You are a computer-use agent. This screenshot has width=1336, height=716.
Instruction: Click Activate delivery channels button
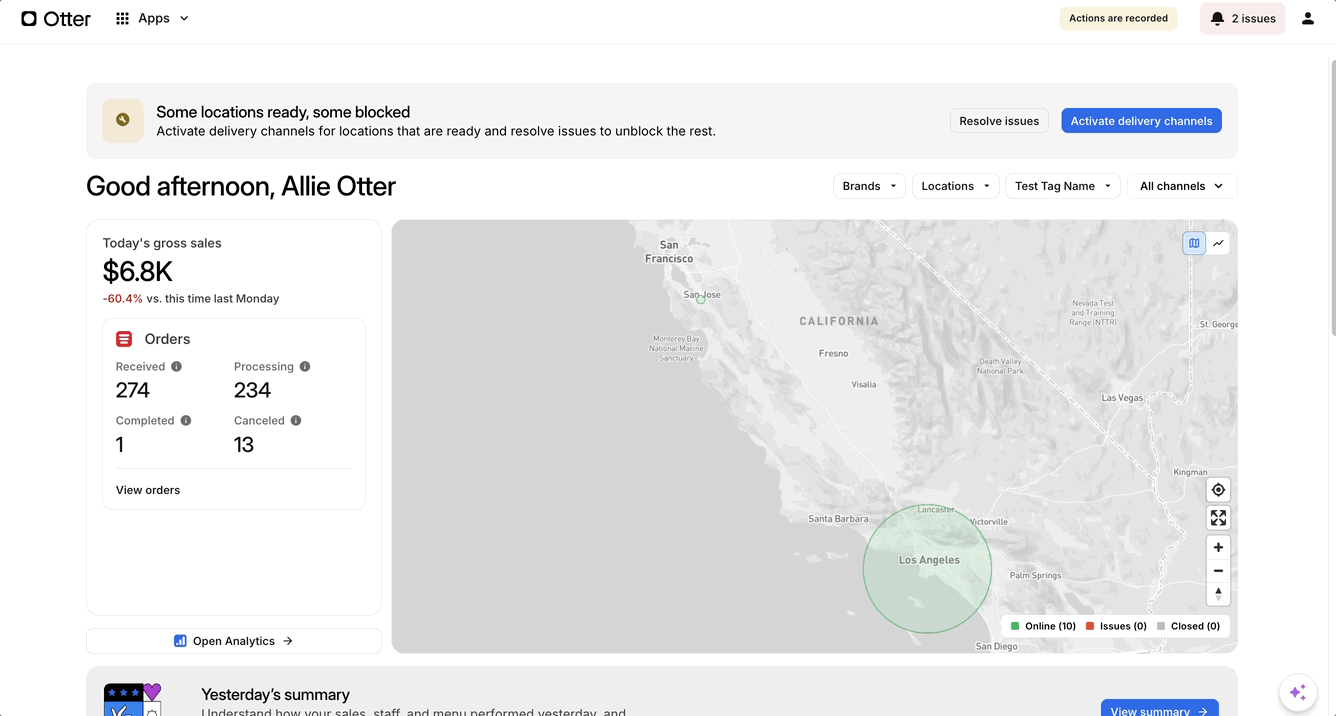pos(1141,121)
